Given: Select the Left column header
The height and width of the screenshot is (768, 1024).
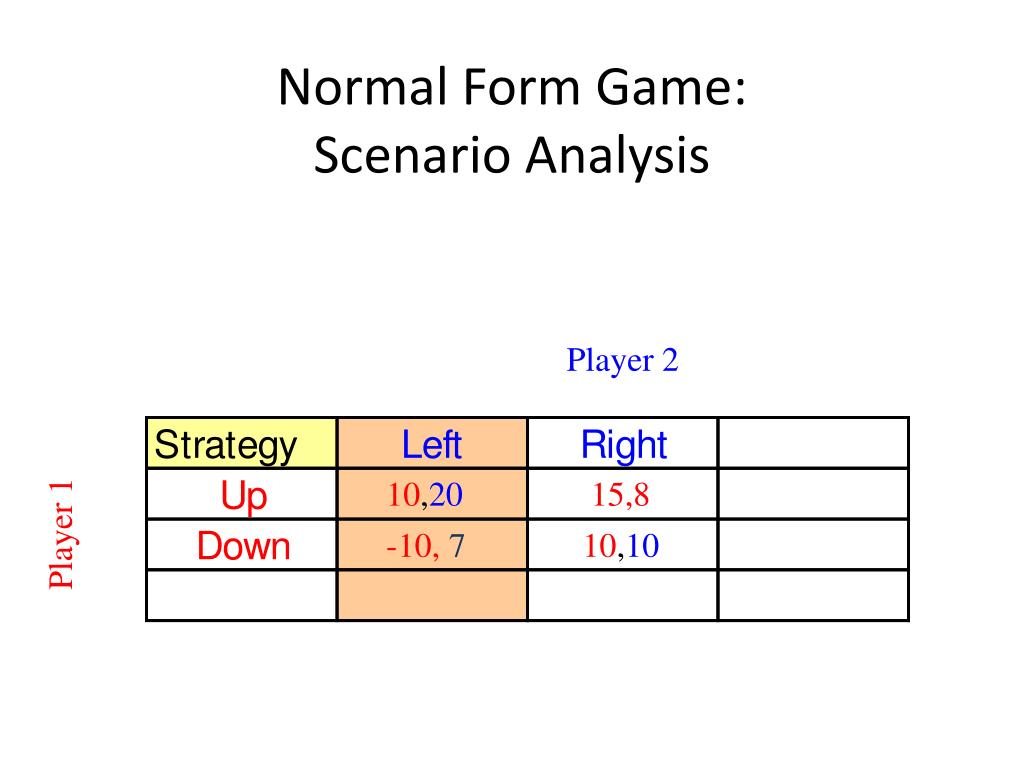Looking at the screenshot, I should click(432, 443).
